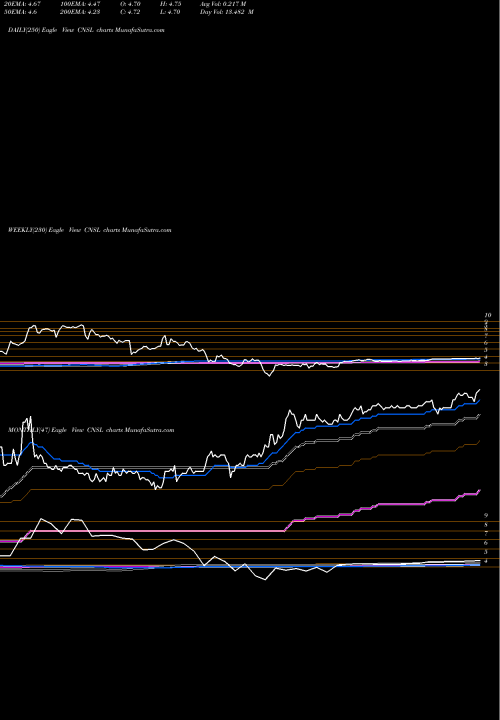
Task: Click the WEEKLY(250) Eagle View chart title
Action: [90, 230]
